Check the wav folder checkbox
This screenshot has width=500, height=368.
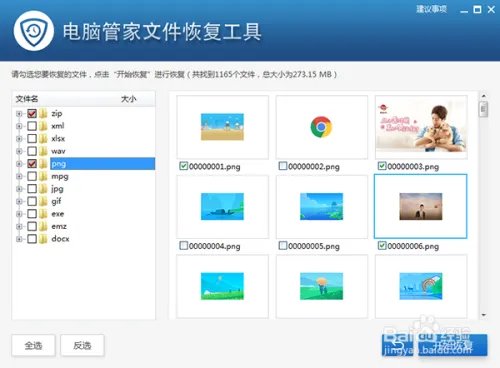[x=32, y=151]
